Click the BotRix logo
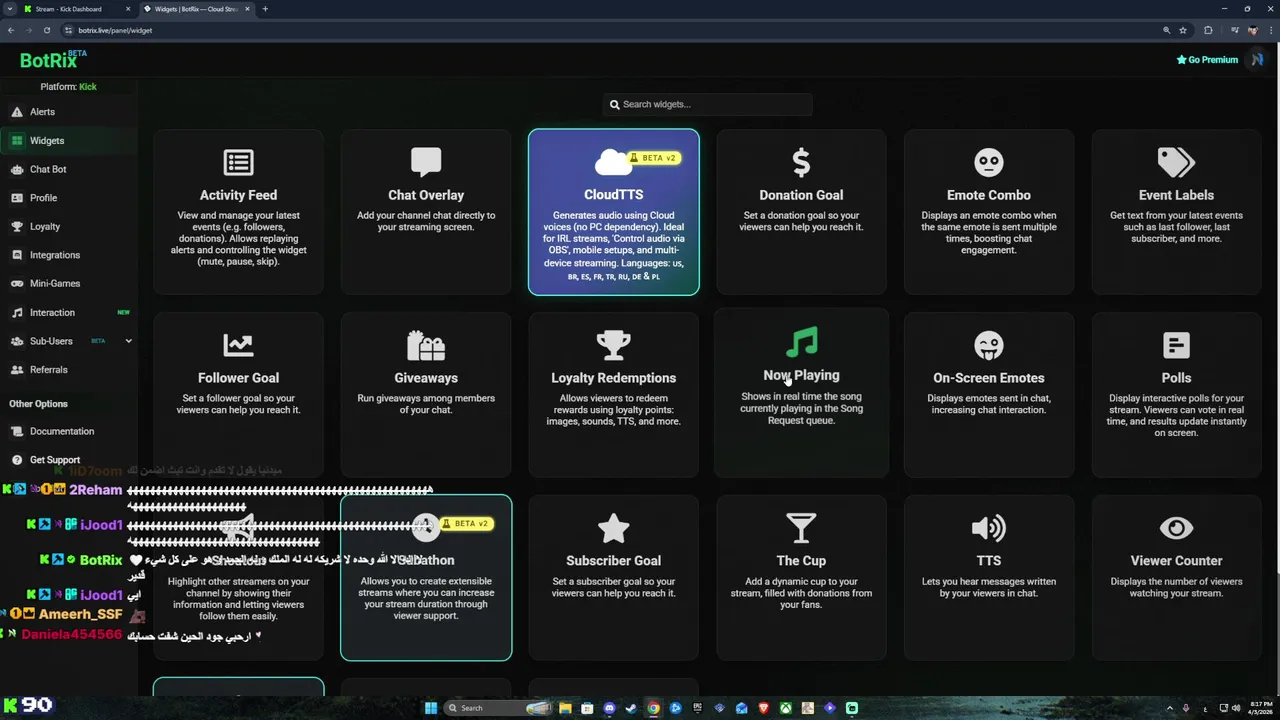The height and width of the screenshot is (720, 1280). coord(52,60)
